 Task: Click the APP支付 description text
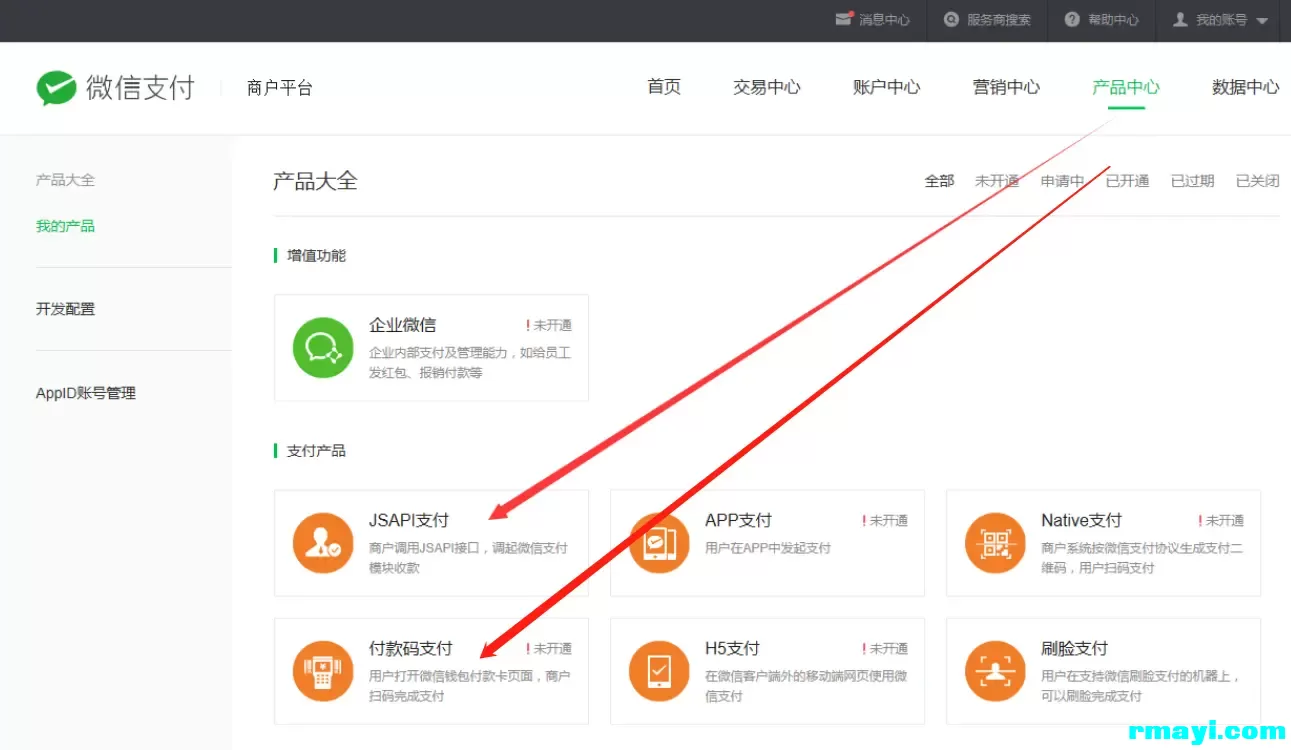(x=768, y=548)
